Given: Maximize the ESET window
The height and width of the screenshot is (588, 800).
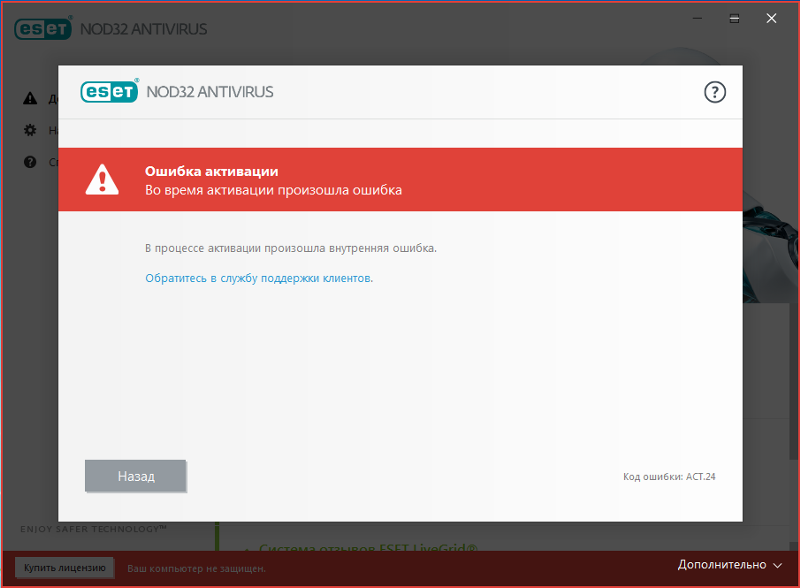Looking at the screenshot, I should click(734, 18).
